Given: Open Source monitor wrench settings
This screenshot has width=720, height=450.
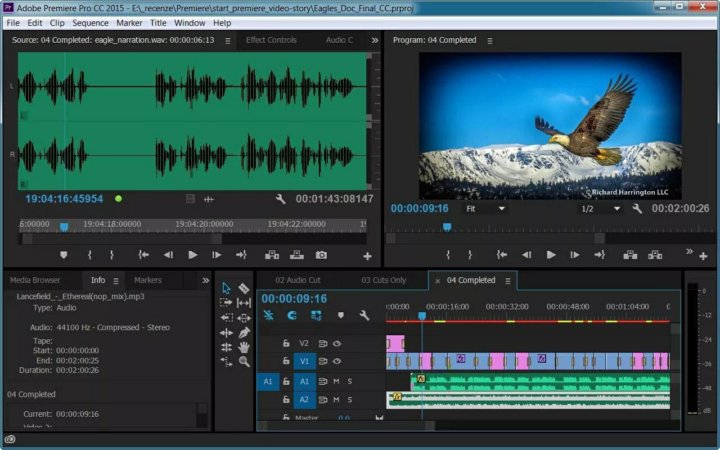Looking at the screenshot, I should coord(280,199).
